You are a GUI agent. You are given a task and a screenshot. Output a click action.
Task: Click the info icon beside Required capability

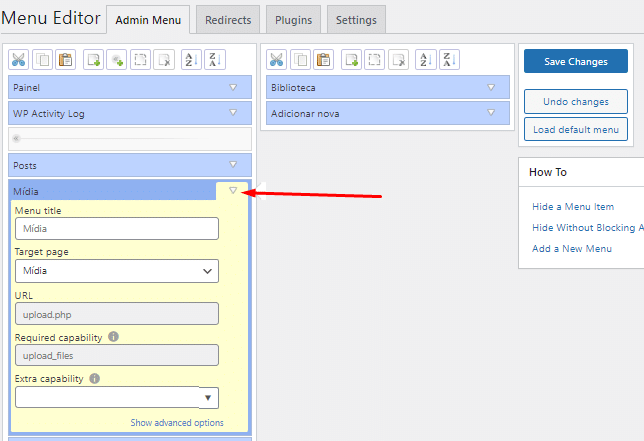point(113,337)
